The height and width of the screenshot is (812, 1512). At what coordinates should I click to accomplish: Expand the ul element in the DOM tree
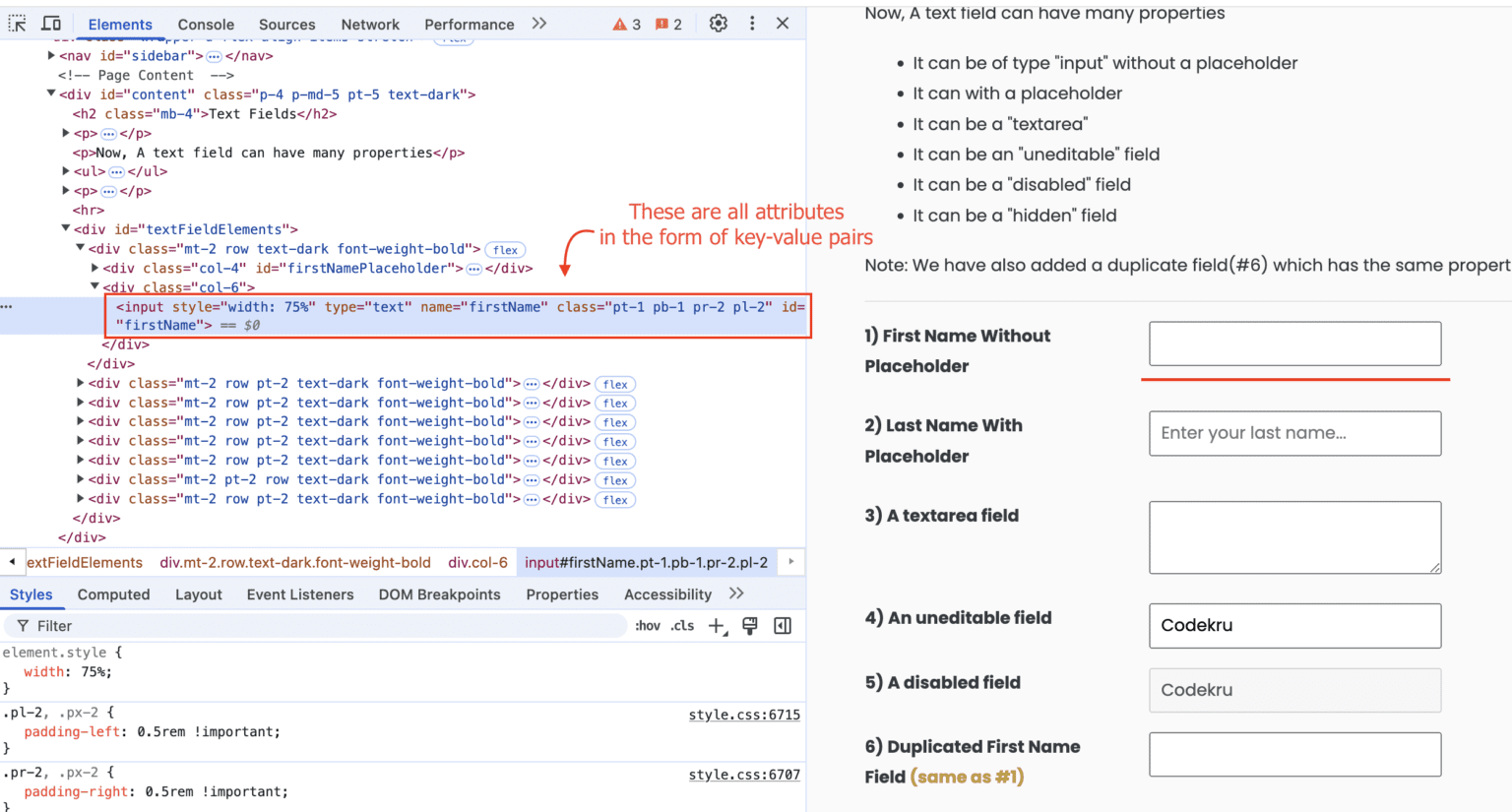(x=66, y=171)
